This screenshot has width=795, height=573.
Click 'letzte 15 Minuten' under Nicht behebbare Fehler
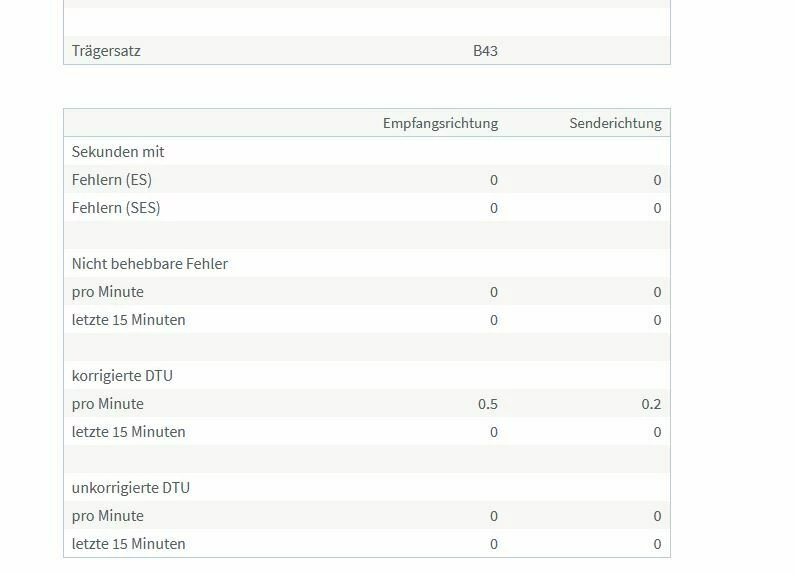point(129,320)
